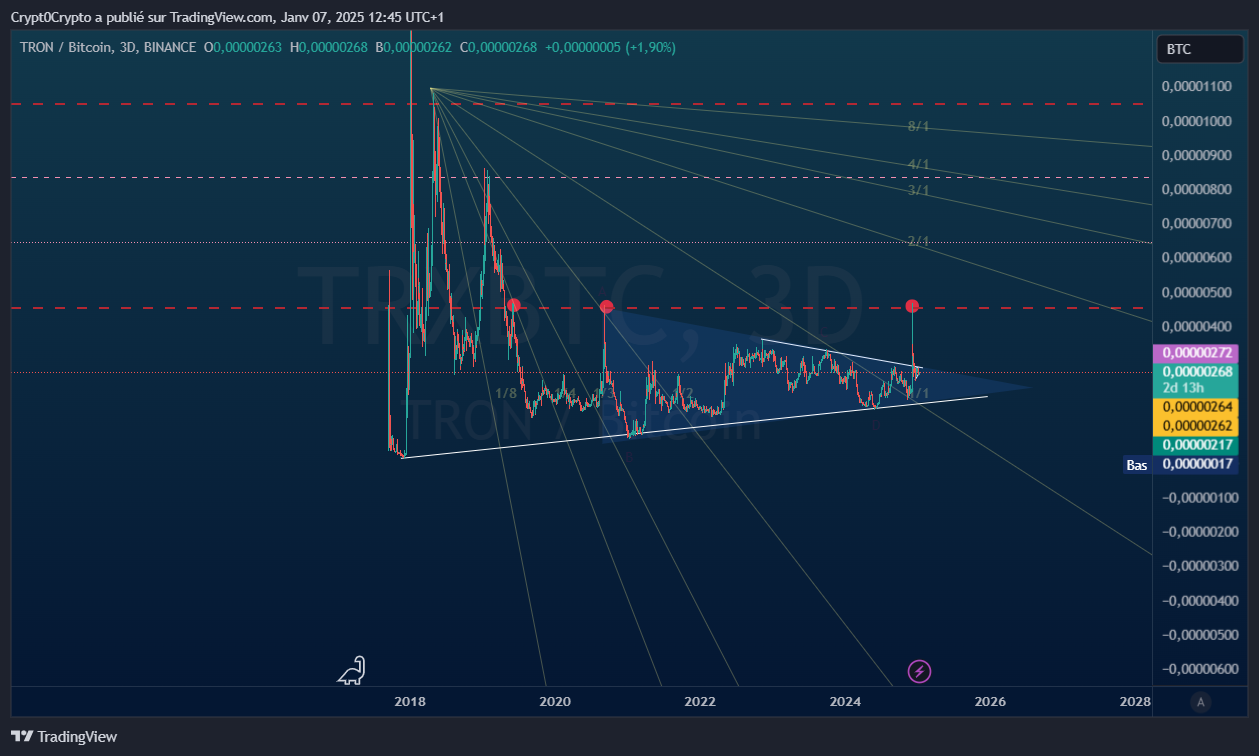The width and height of the screenshot is (1259, 756).
Task: Click the purple 0,00000272 price label
Action: 1196,353
